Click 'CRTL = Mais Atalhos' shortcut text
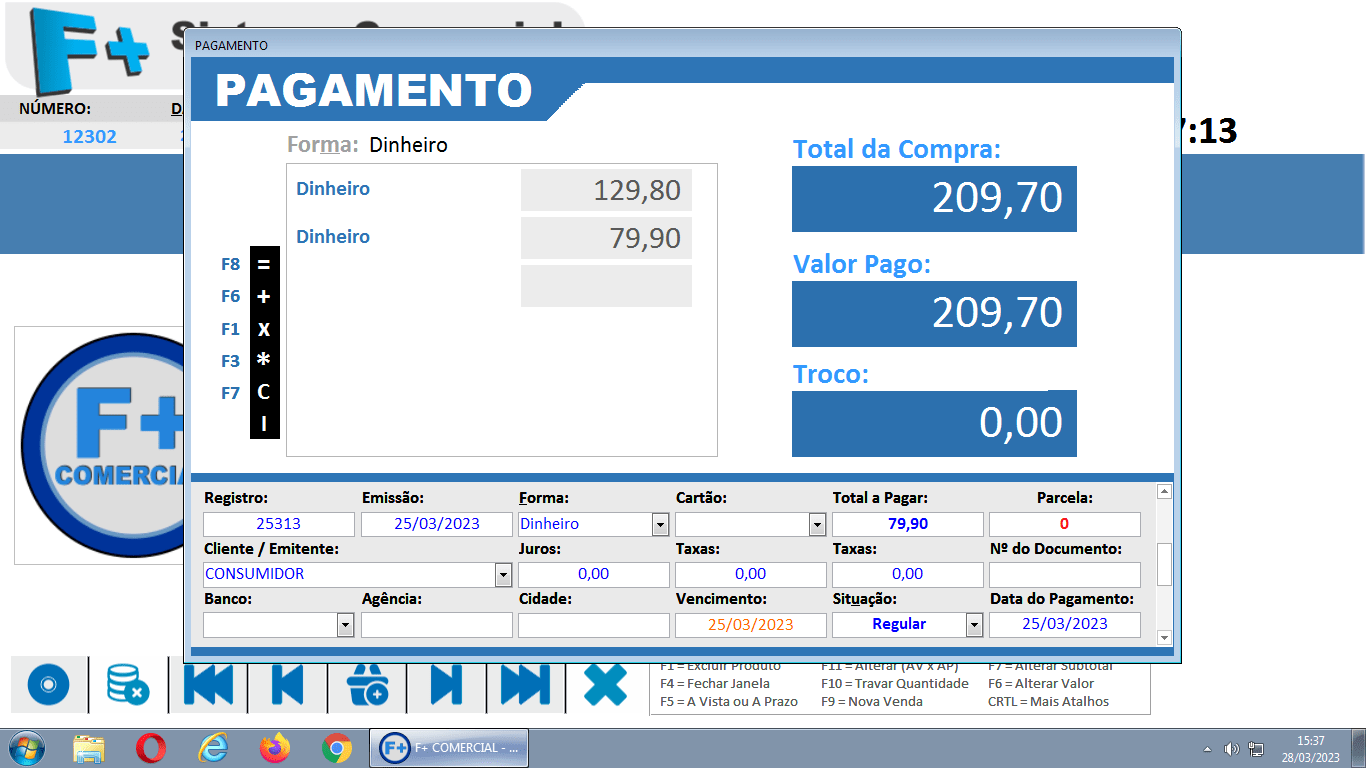The image size is (1366, 768). click(1048, 701)
